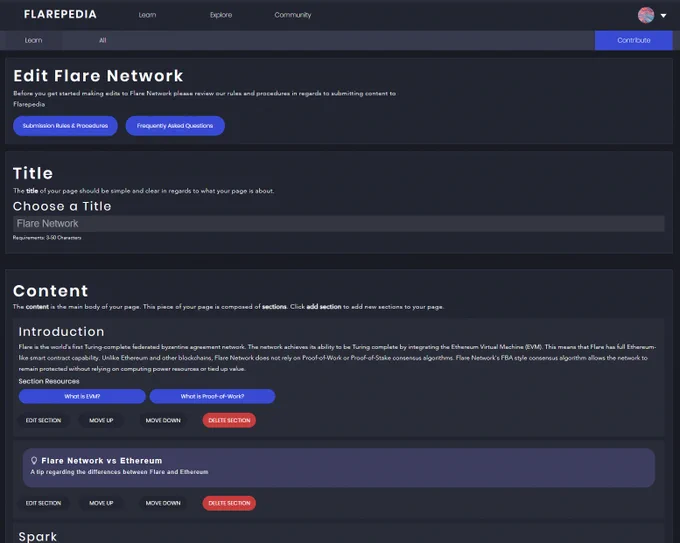Click the Content heading
Image resolution: width=680 pixels, height=543 pixels.
click(50, 291)
